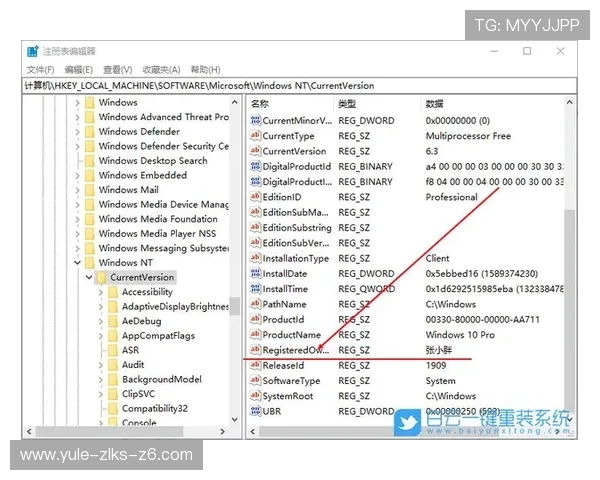Select the ProductName value icon
Screen dimensions: 600x480
tap(255, 335)
